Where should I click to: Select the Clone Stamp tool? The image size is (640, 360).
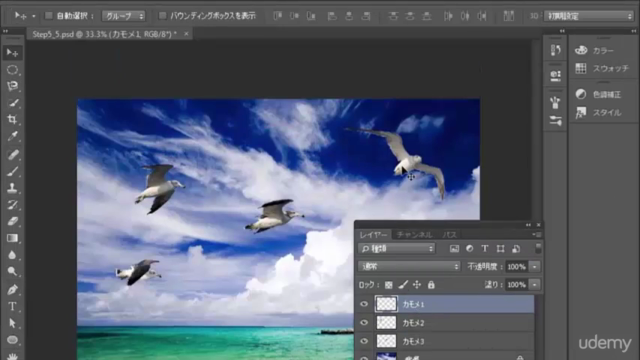pos(12,188)
